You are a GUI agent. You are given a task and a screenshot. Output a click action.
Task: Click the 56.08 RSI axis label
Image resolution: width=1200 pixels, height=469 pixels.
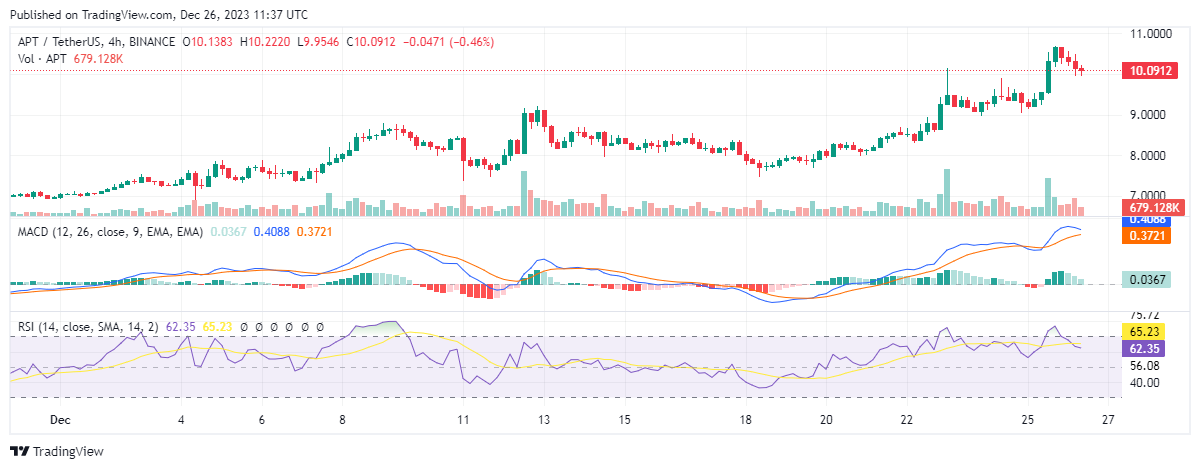click(x=1147, y=366)
